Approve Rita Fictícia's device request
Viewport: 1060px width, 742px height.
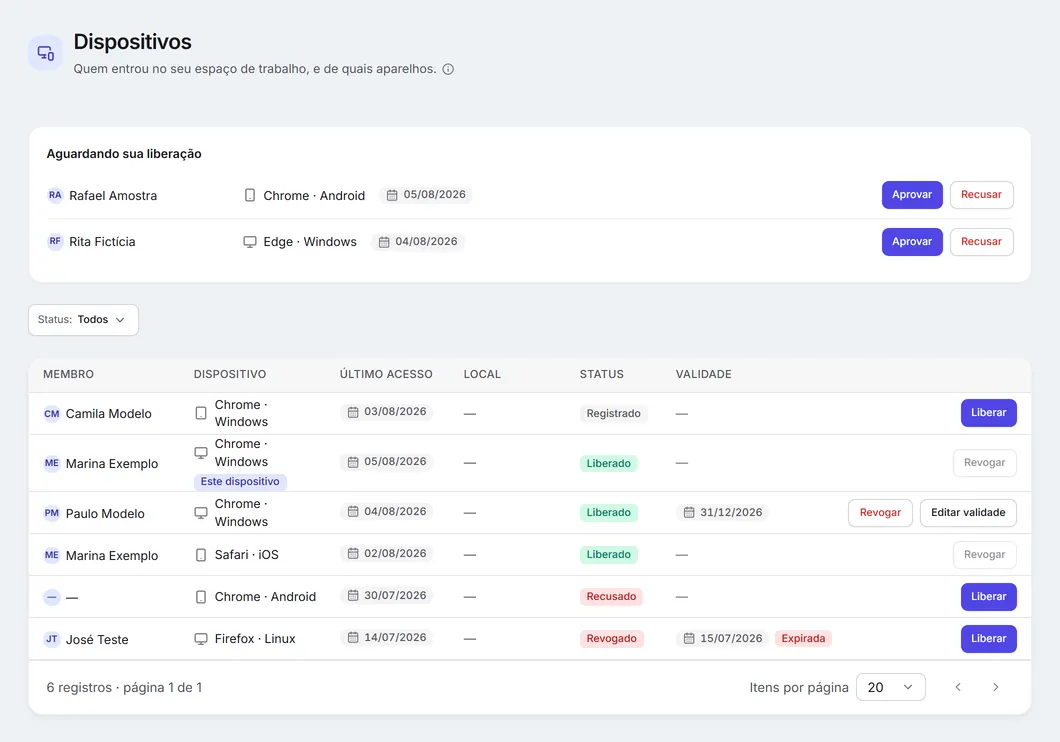tap(912, 241)
